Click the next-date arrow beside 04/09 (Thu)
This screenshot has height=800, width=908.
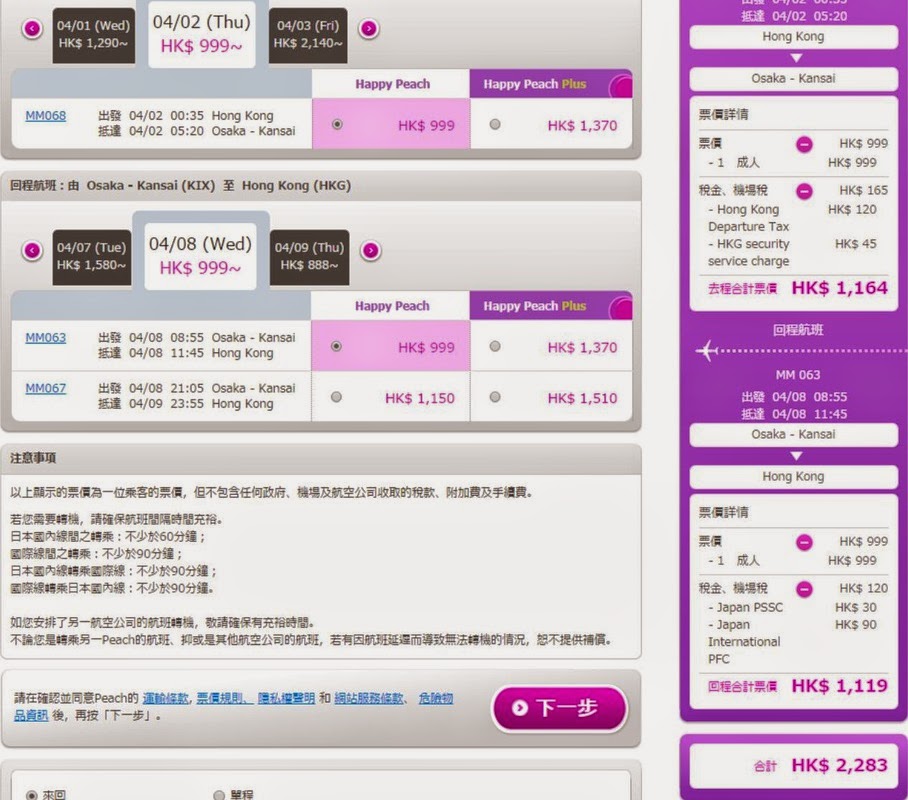(369, 250)
